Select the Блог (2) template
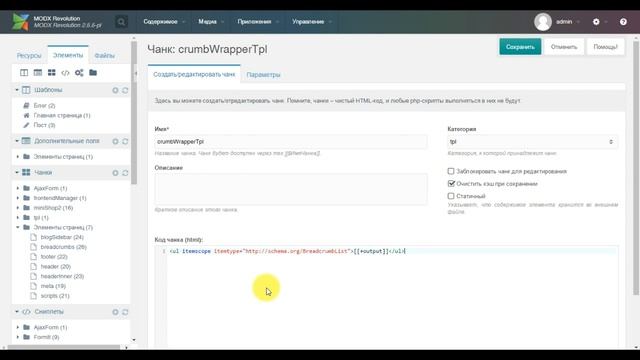Viewport: 640px width, 360px height. click(x=44, y=106)
